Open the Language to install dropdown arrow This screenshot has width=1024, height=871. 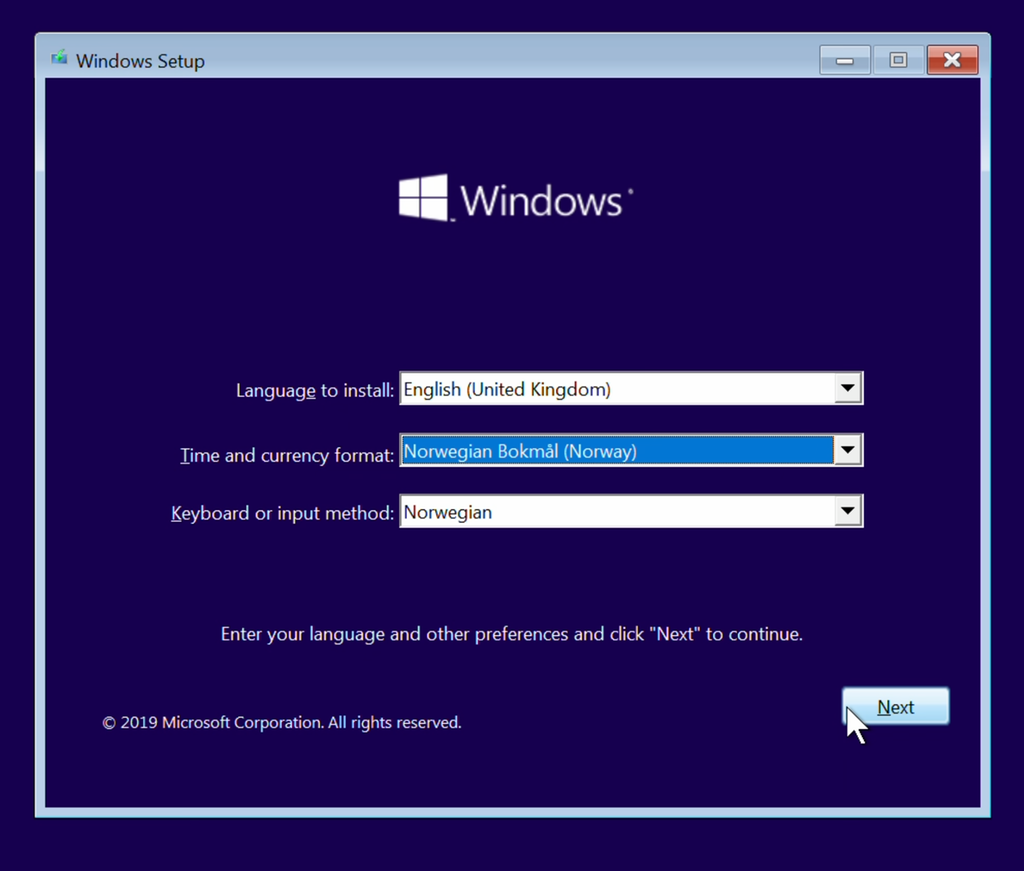pyautogui.click(x=848, y=388)
